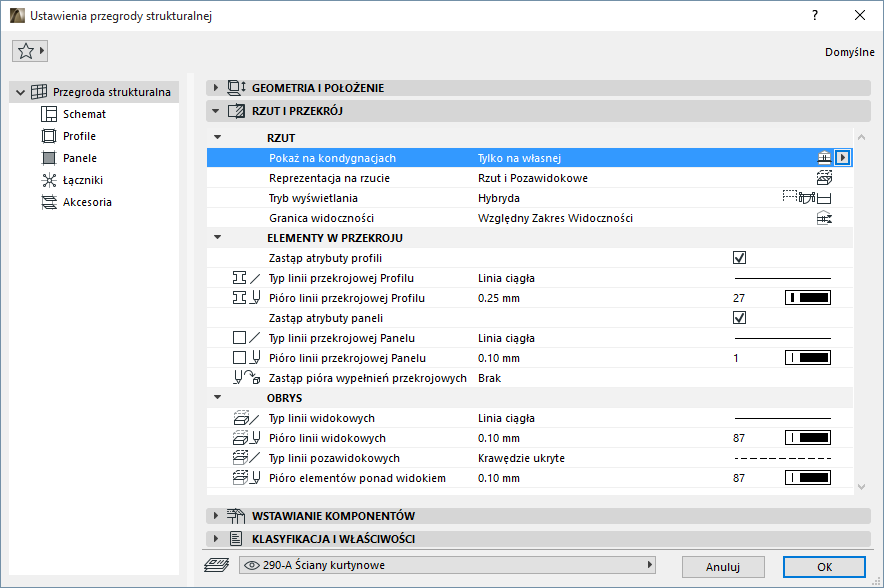The image size is (884, 588).
Task: Click the Brak value for fill pens
Action: (x=489, y=378)
